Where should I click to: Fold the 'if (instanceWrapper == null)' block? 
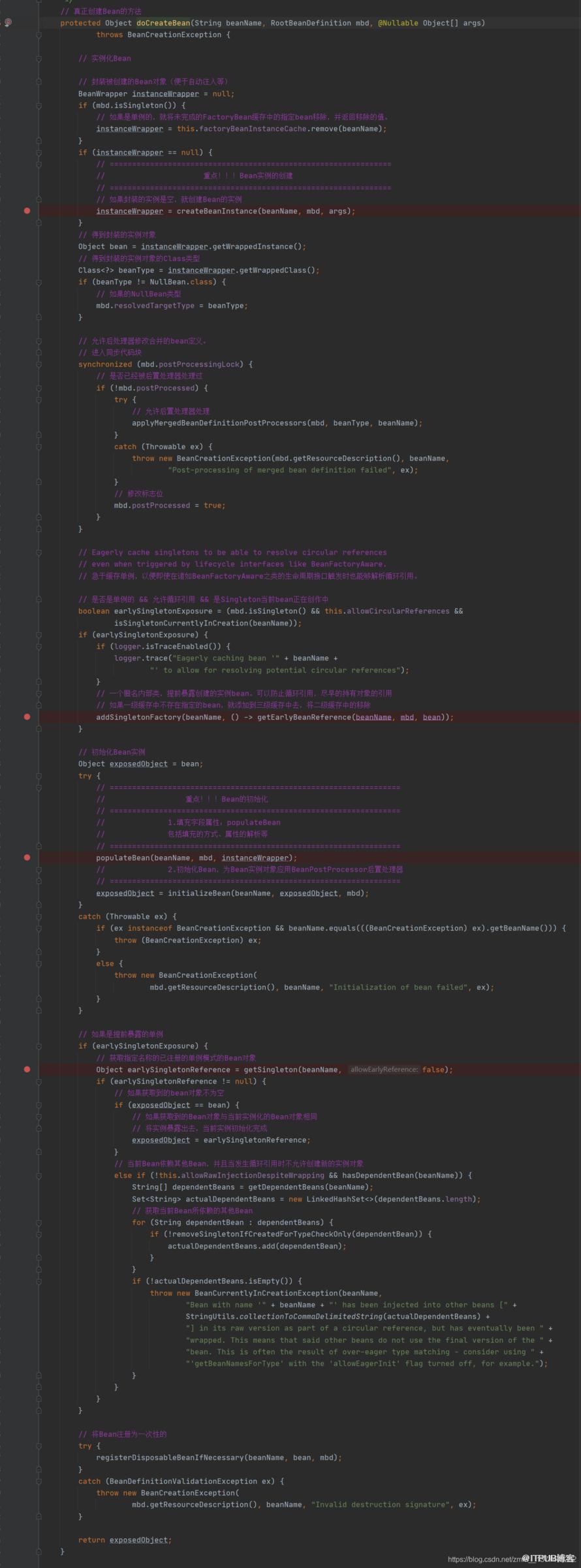39,153
